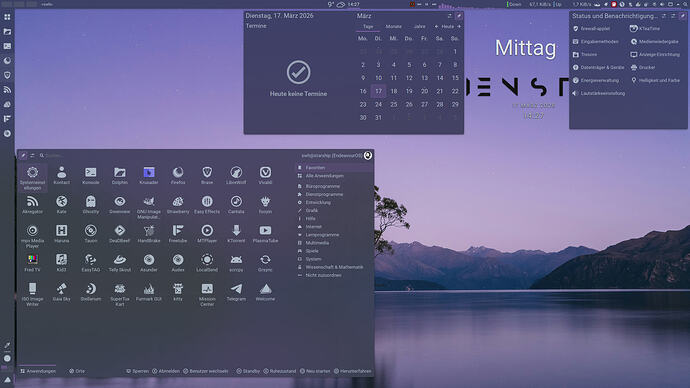This screenshot has height=388, width=690.
Task: Launch Krusader from the launcher
Action: pos(149,175)
